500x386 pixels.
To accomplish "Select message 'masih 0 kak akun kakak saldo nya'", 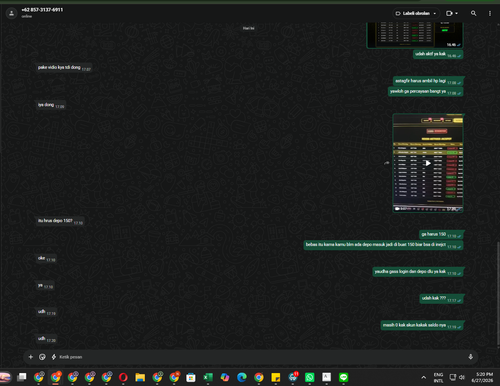I will [422, 325].
